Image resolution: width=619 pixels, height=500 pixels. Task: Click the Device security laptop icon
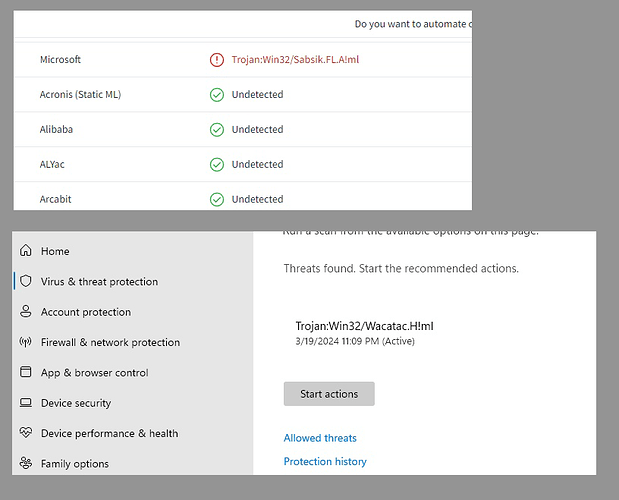point(26,403)
